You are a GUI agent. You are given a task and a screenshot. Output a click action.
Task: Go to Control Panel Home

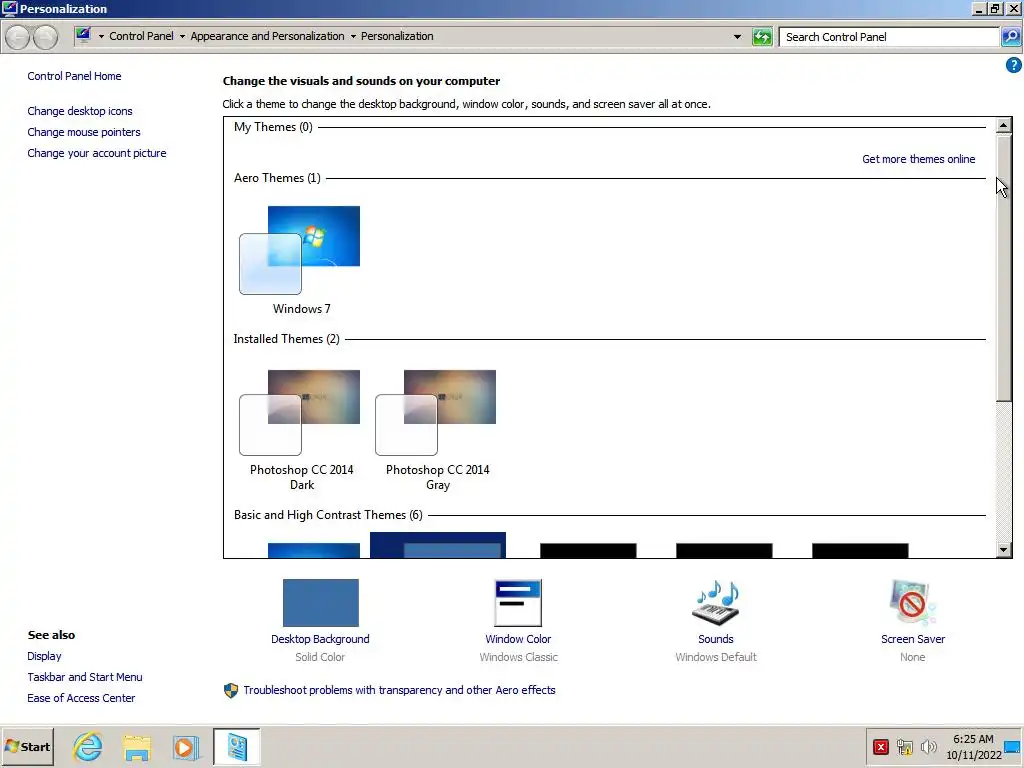pyautogui.click(x=74, y=76)
